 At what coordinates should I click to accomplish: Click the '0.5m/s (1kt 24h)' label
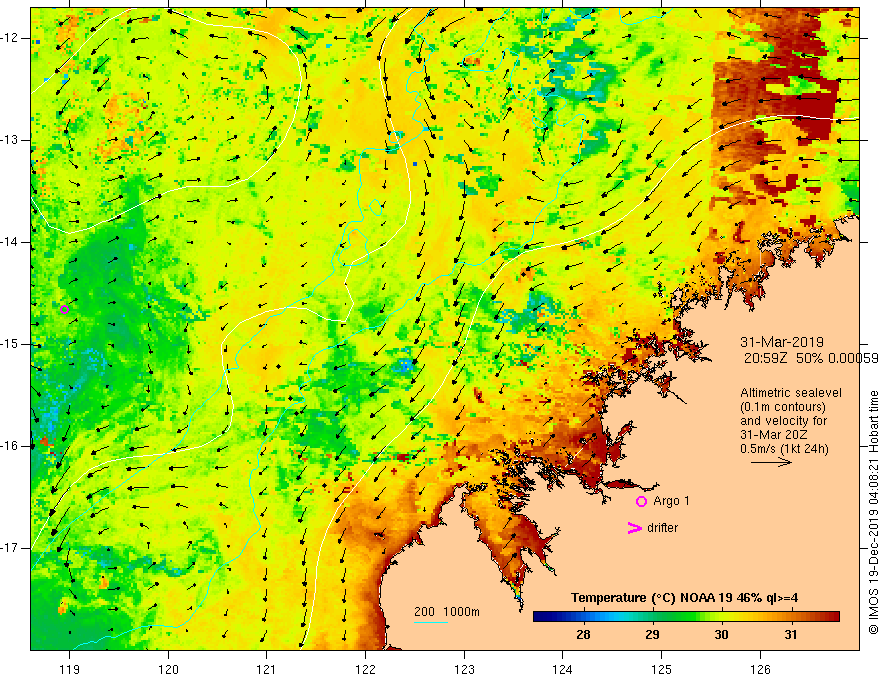tap(784, 449)
